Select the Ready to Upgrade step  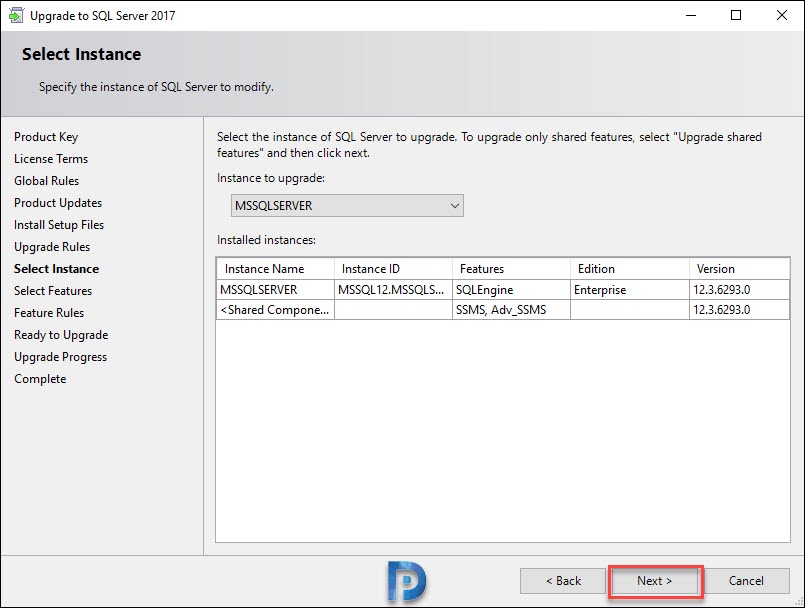pyautogui.click(x=61, y=335)
